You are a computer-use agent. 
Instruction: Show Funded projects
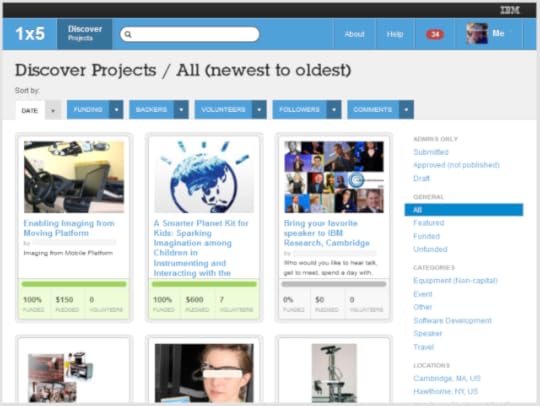[x=427, y=236]
